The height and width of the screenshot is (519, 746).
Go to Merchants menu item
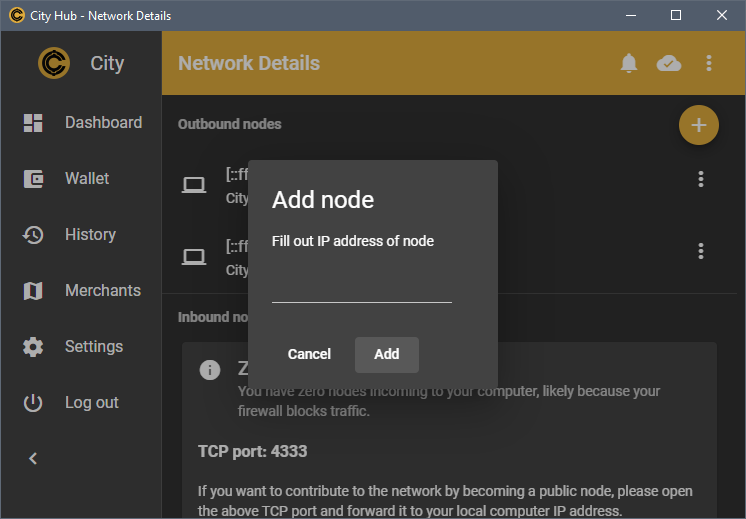pyautogui.click(x=81, y=291)
